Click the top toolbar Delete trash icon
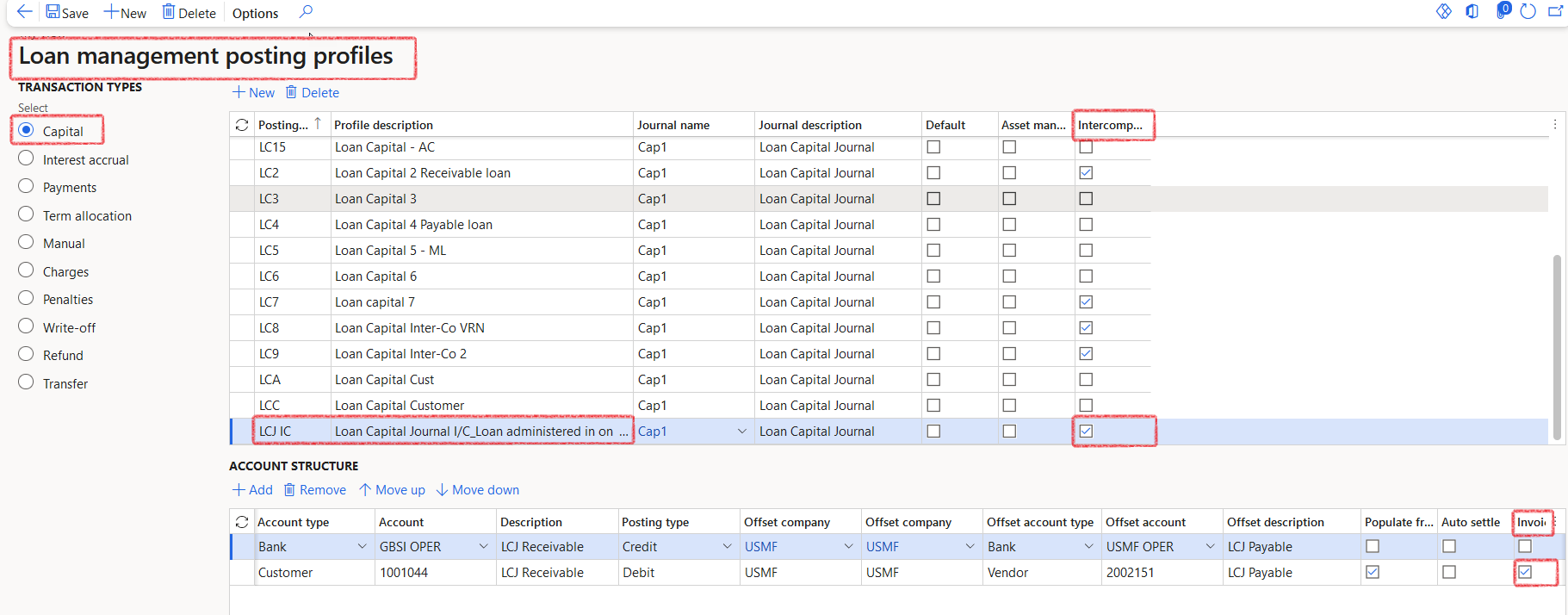The width and height of the screenshot is (1568, 615). pos(169,12)
